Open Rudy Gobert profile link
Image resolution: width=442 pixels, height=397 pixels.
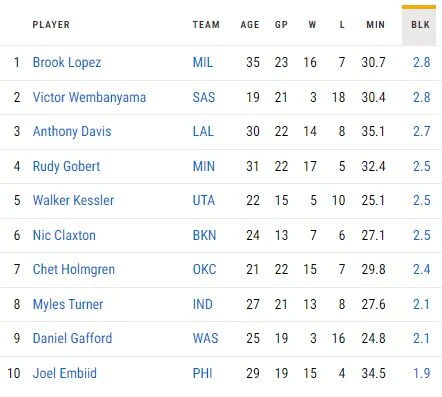pyautogui.click(x=66, y=166)
